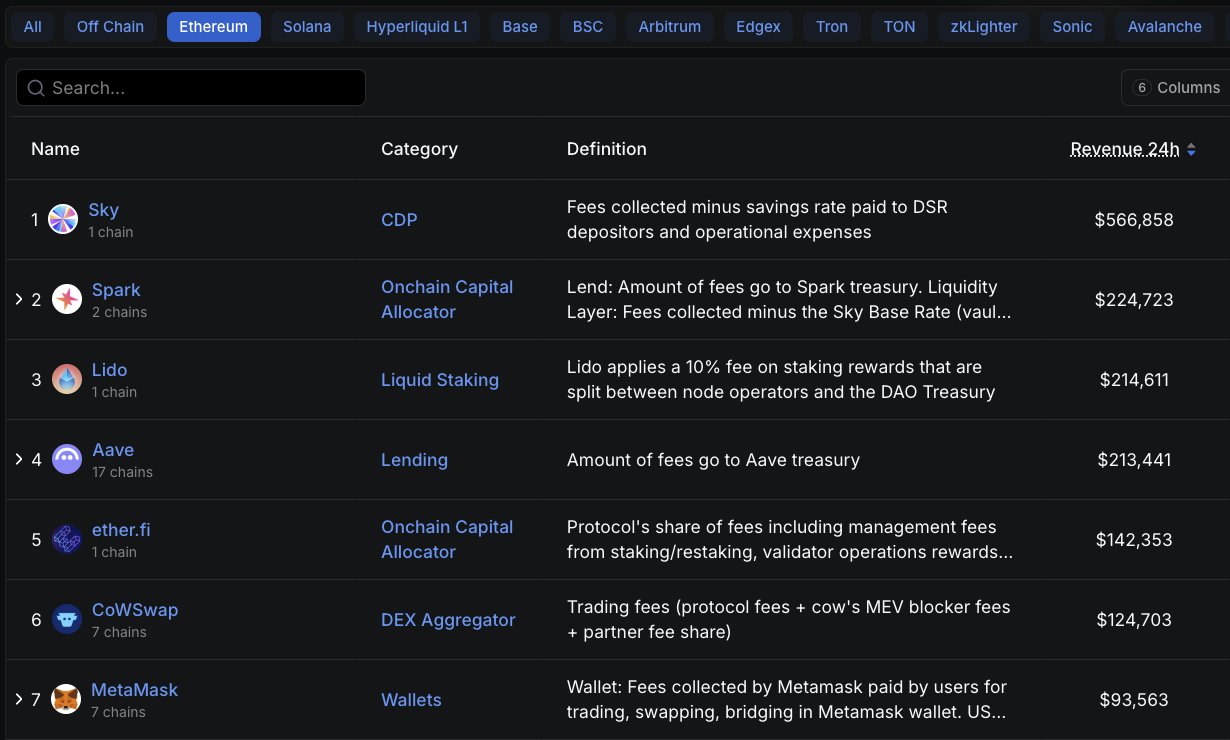The height and width of the screenshot is (740, 1230).
Task: Expand the Aave chains breakdown
Action: click(18, 459)
